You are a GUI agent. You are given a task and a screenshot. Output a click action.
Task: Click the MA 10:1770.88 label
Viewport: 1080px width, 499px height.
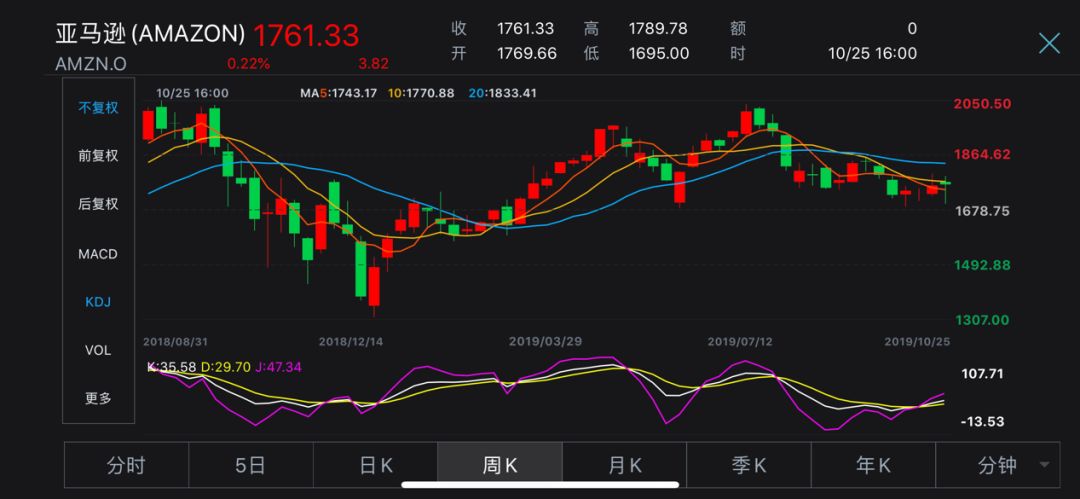[x=420, y=93]
